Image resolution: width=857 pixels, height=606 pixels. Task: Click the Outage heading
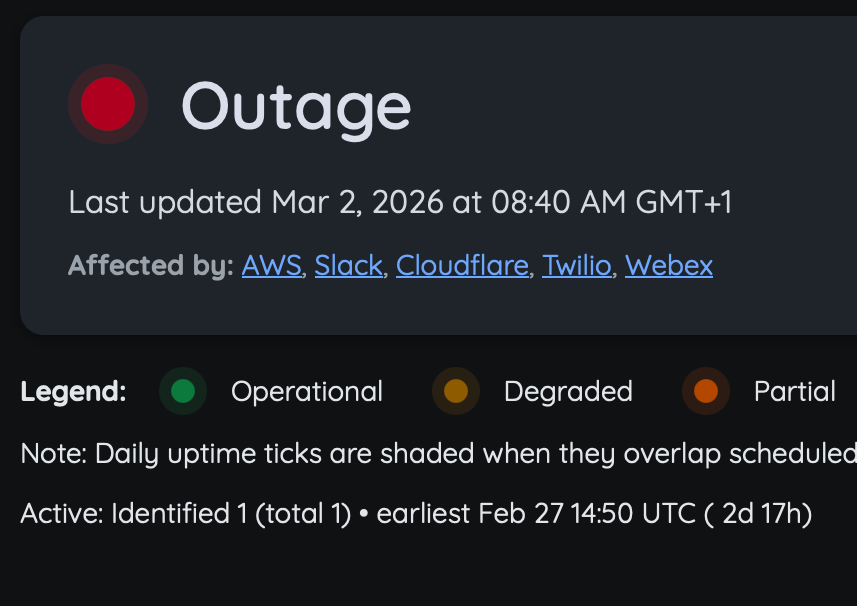pos(295,103)
